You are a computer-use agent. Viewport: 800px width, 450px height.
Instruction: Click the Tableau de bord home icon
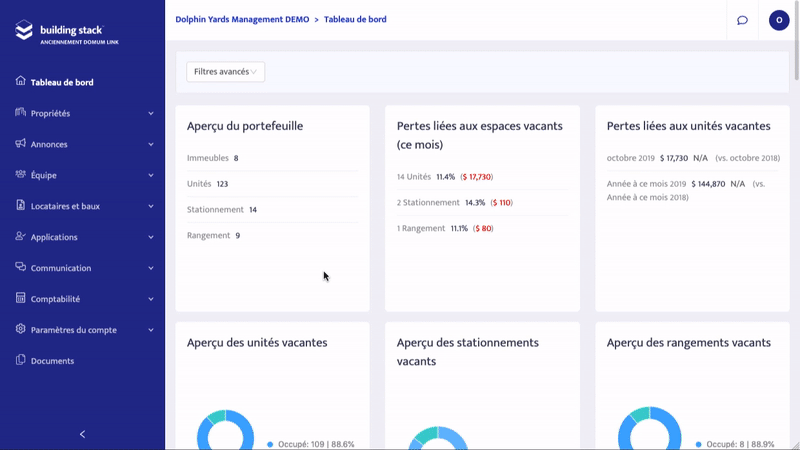(x=20, y=81)
